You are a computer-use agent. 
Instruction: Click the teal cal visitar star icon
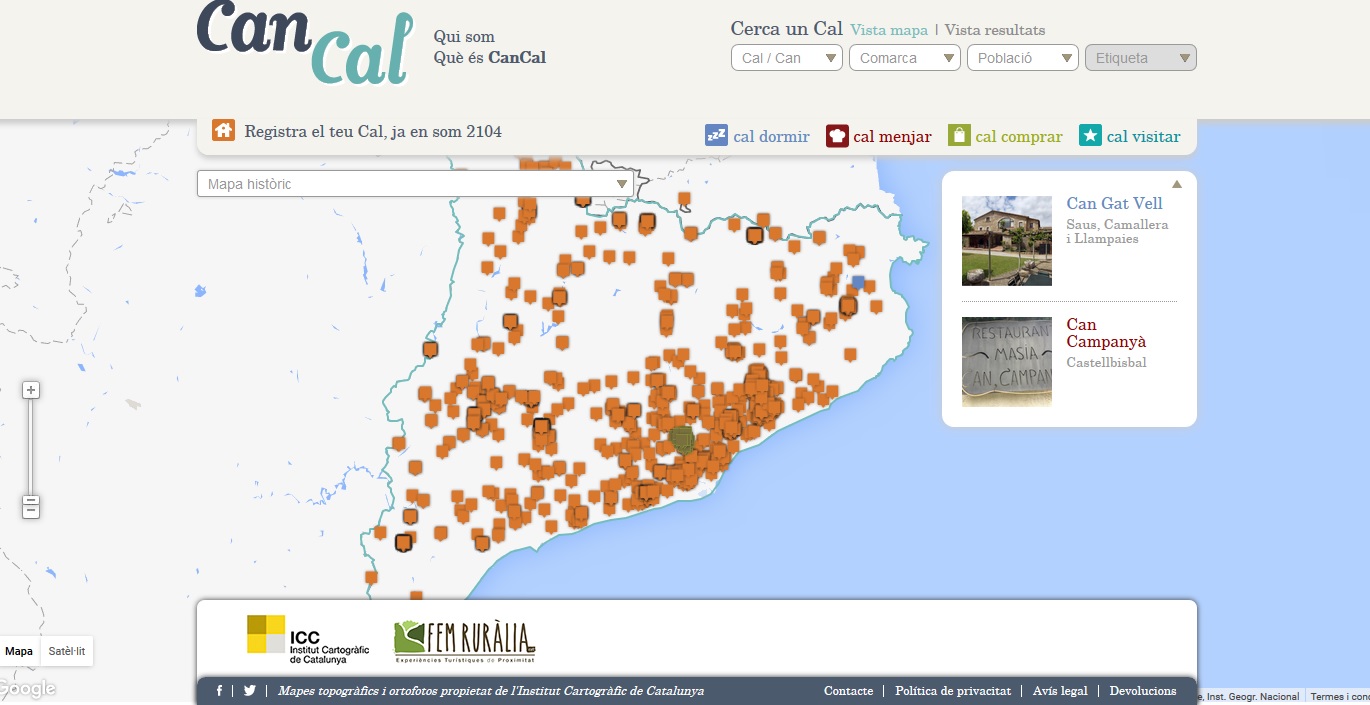tap(1090, 136)
